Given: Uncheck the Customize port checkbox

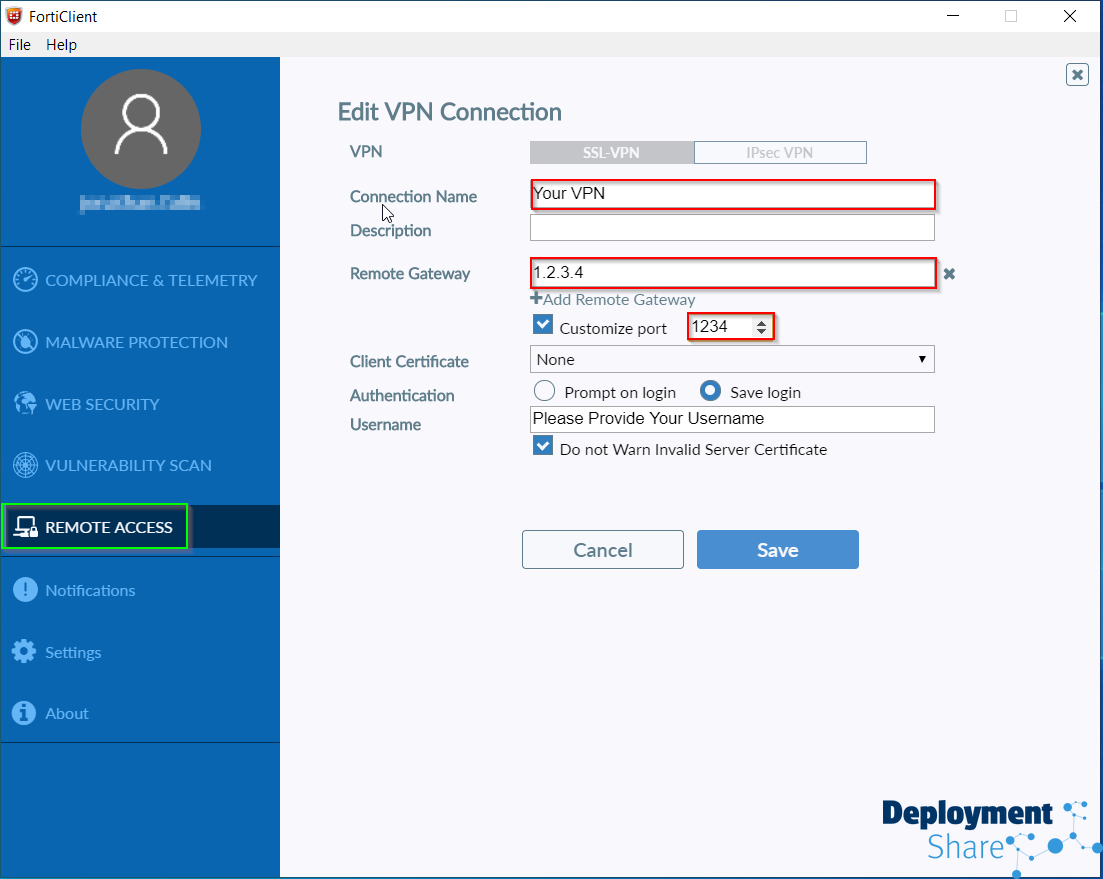Looking at the screenshot, I should (543, 325).
